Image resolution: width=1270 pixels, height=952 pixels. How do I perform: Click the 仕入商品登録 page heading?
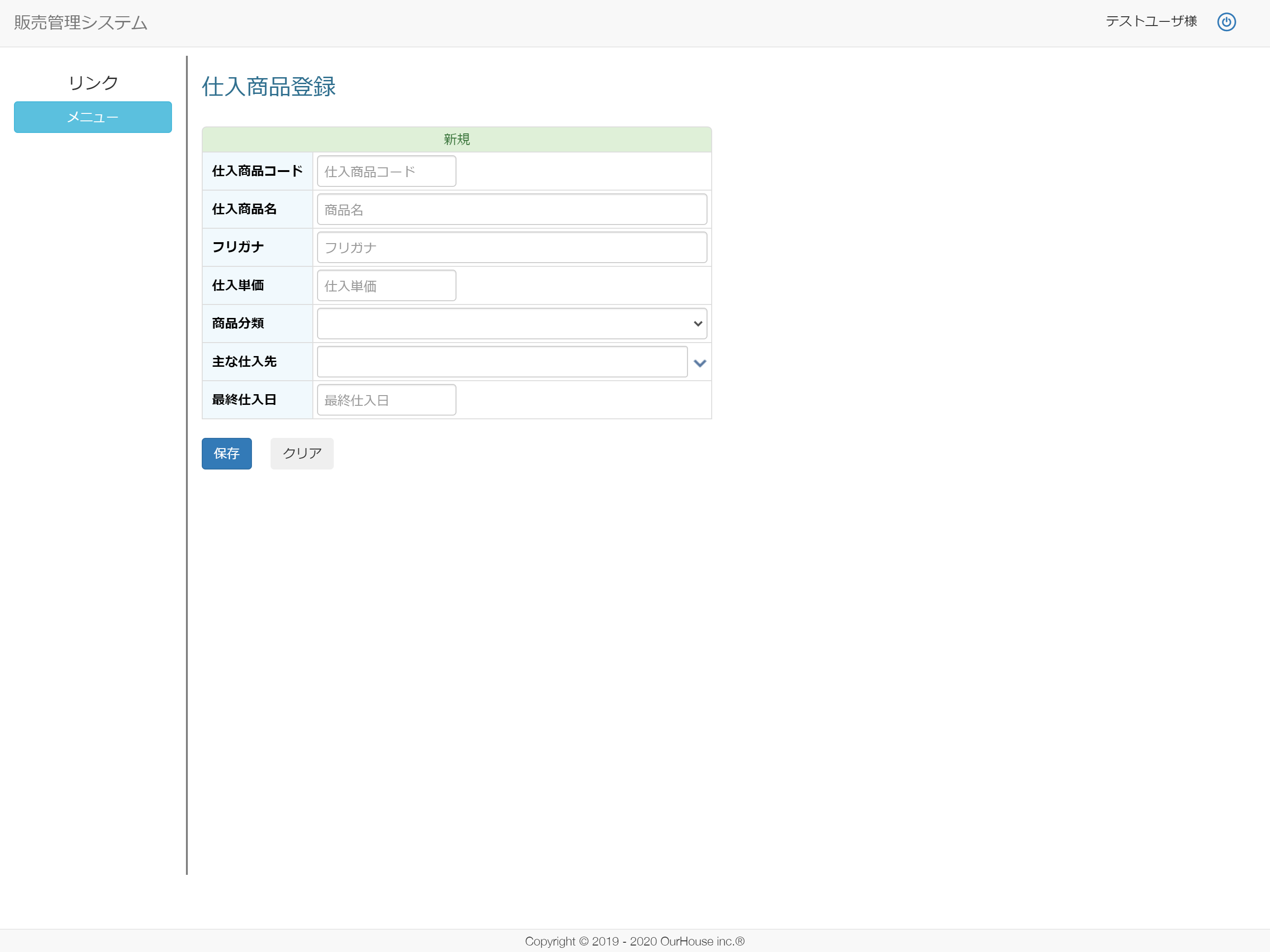point(268,87)
